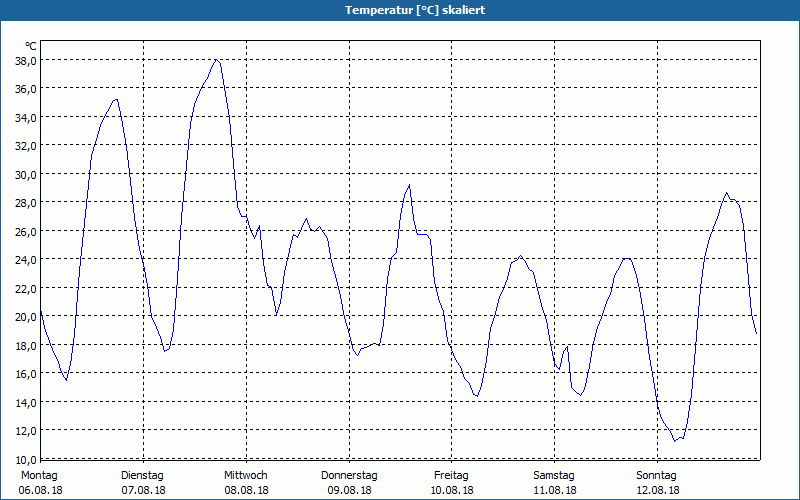The width and height of the screenshot is (800, 500).
Task: Select the Freitag 10.08.18 axis label
Action: click(452, 483)
